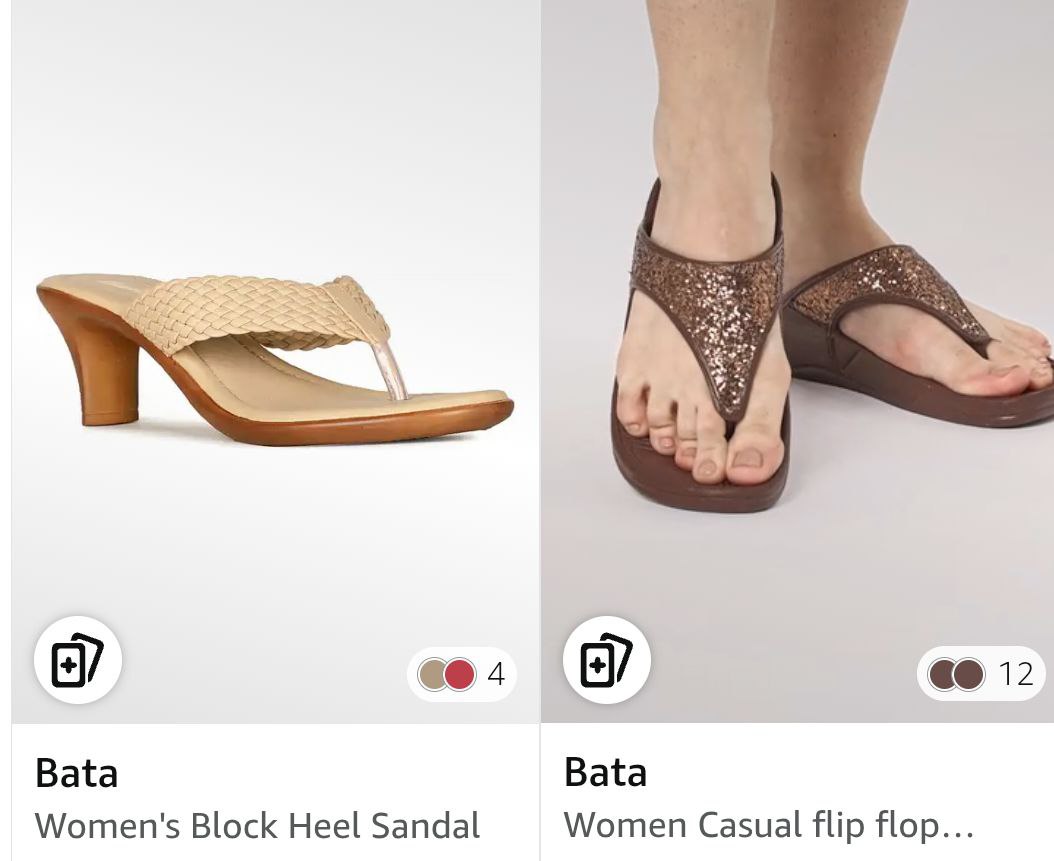Click the wooden block heel of the sandal
Screen dimensions: 1054x861
pos(100,370)
